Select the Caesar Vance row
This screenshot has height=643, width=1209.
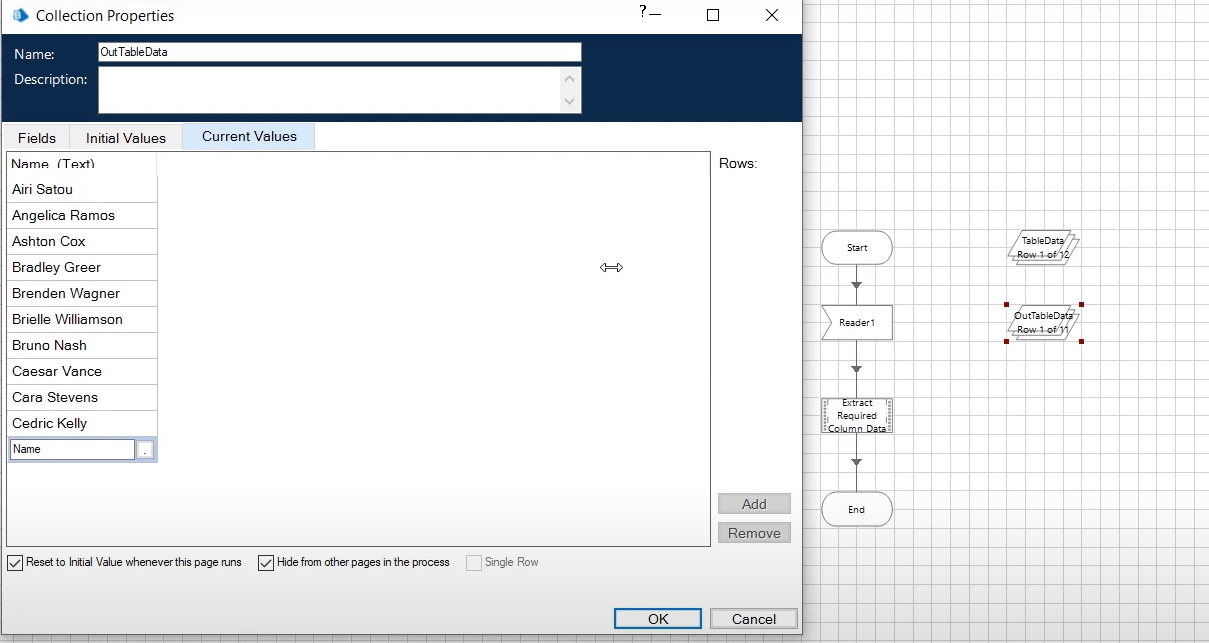tap(82, 371)
